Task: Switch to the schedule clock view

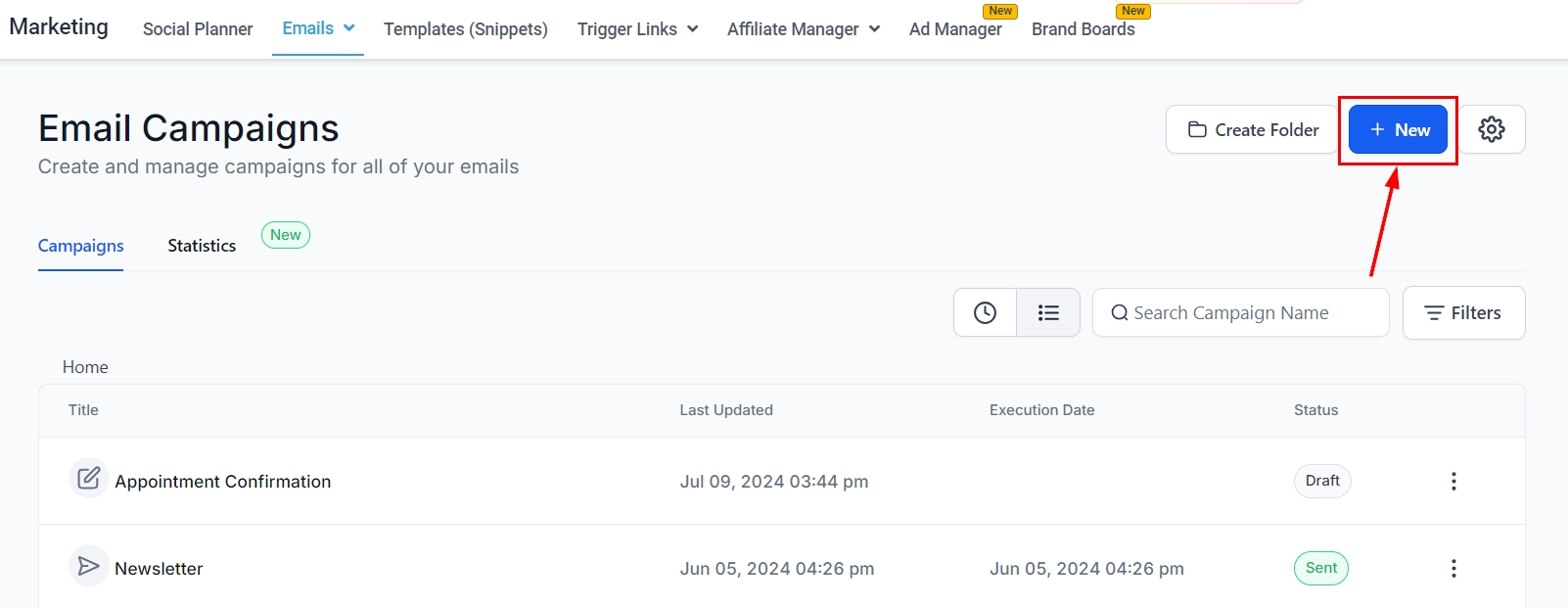Action: click(x=985, y=312)
